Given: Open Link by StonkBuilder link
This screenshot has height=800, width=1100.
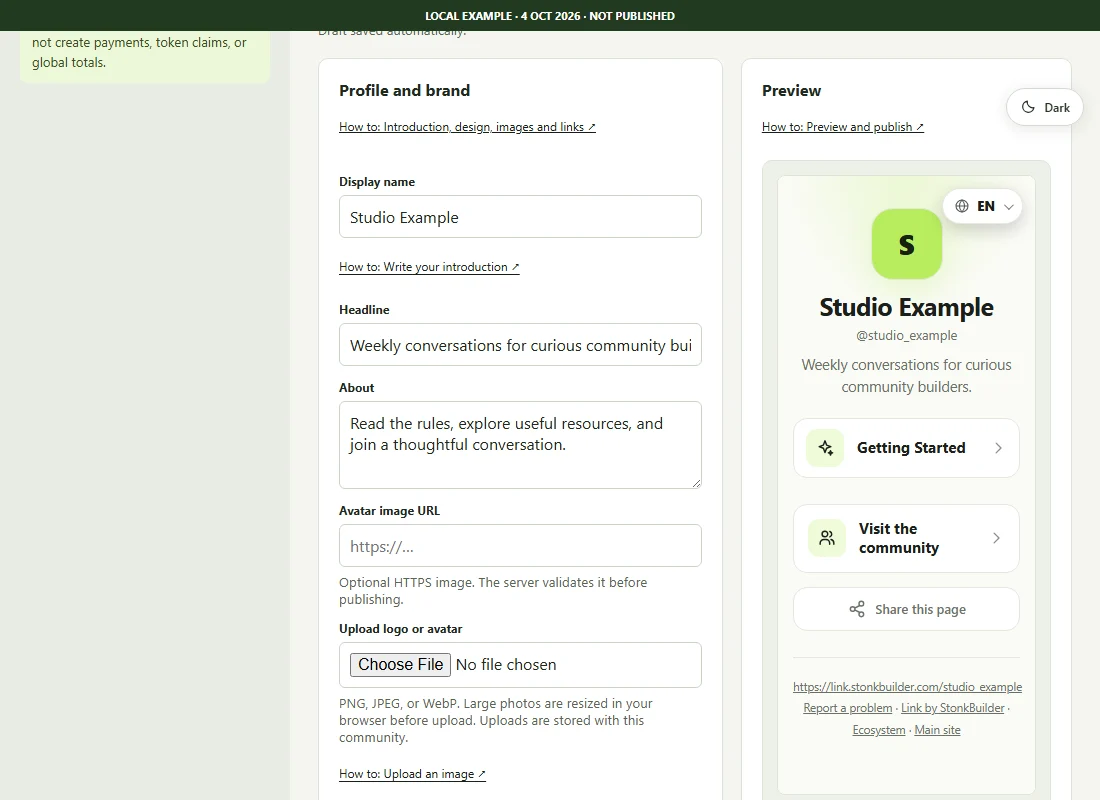Looking at the screenshot, I should coord(953,708).
